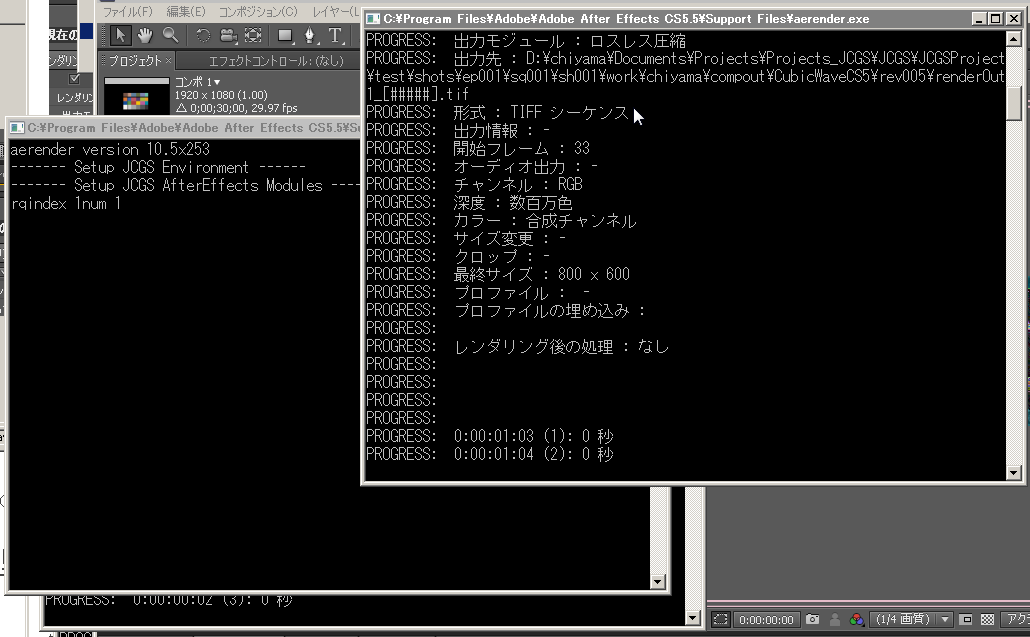Select the Pan Behind anchor tool
Screen dimensions: 1030x637
[253, 35]
